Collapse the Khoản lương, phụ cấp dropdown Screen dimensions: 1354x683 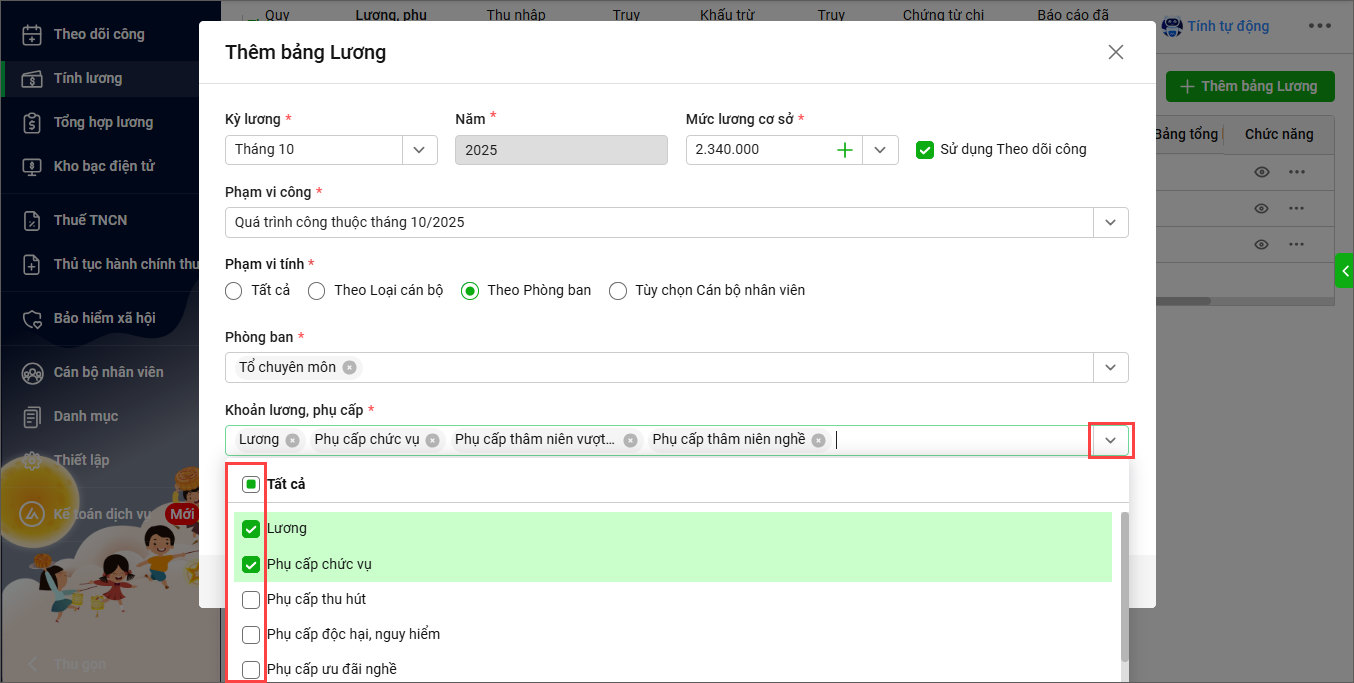1110,441
